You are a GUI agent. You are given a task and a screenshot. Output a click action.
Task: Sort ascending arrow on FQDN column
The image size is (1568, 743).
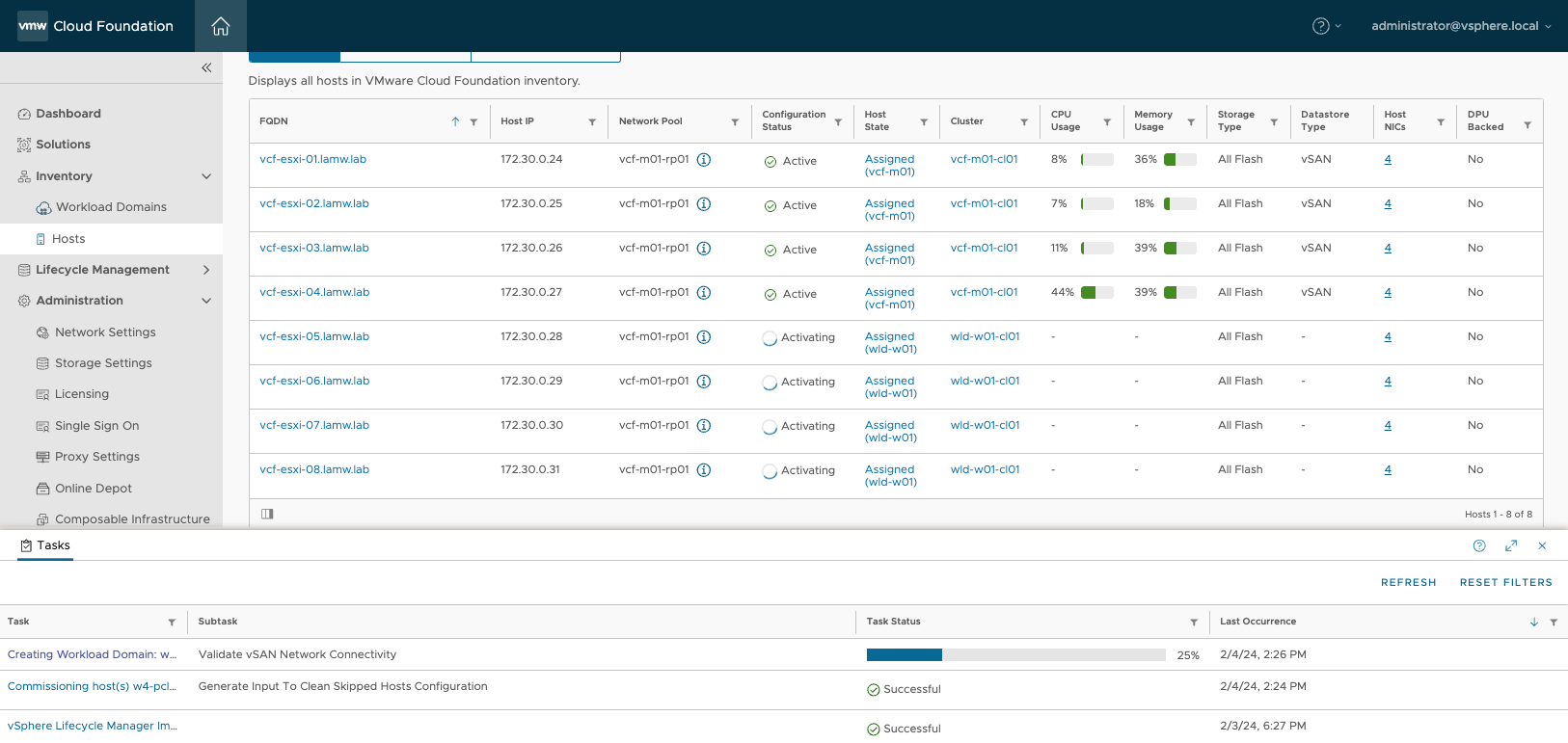click(x=455, y=121)
